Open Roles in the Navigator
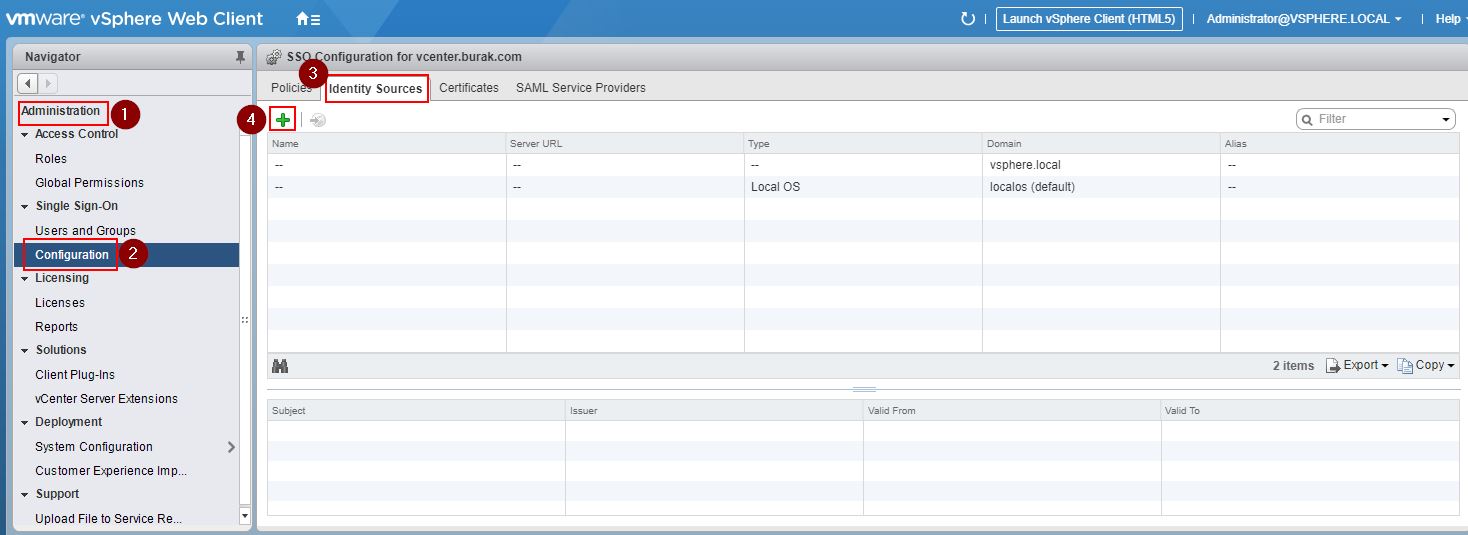1468x535 pixels. [51, 159]
